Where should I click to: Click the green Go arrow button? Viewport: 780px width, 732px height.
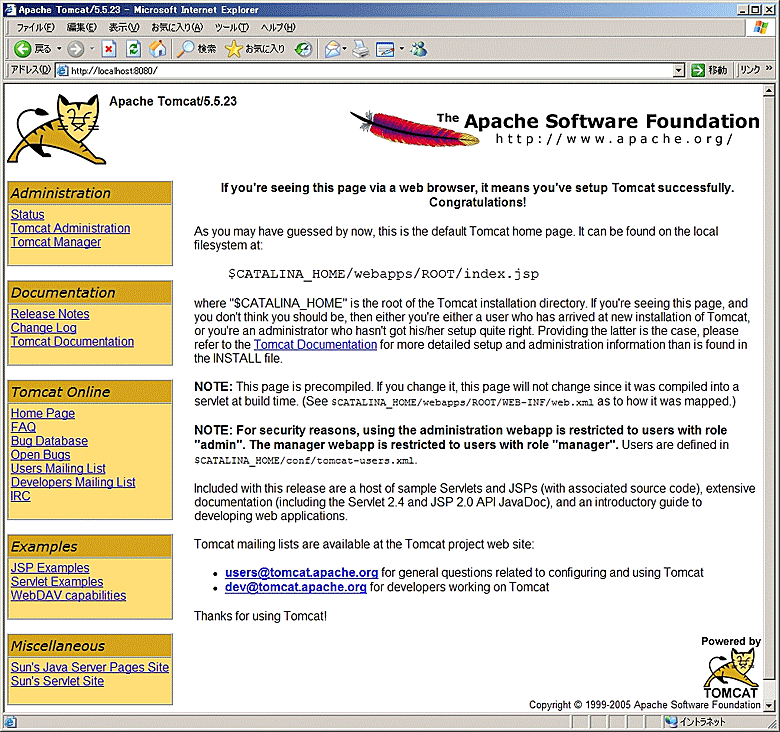tap(698, 70)
